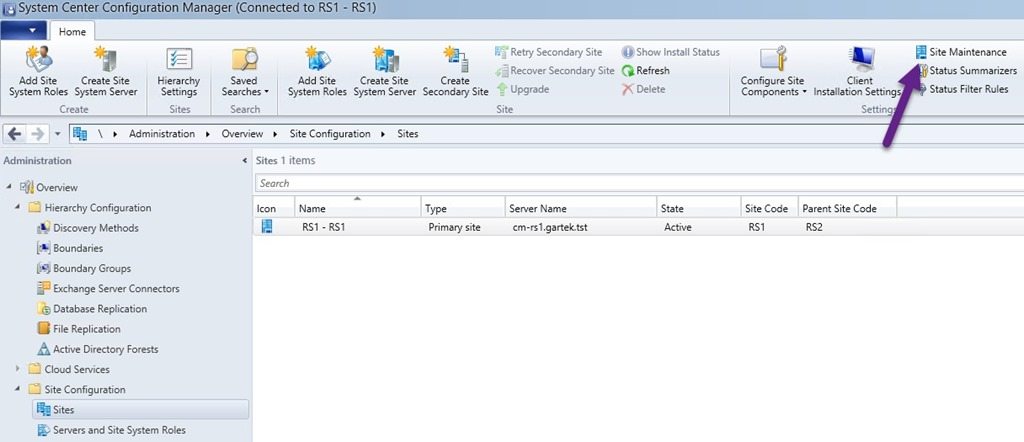The height and width of the screenshot is (442, 1024).
Task: Click Add Site System Roles in Create group
Action: (39, 72)
